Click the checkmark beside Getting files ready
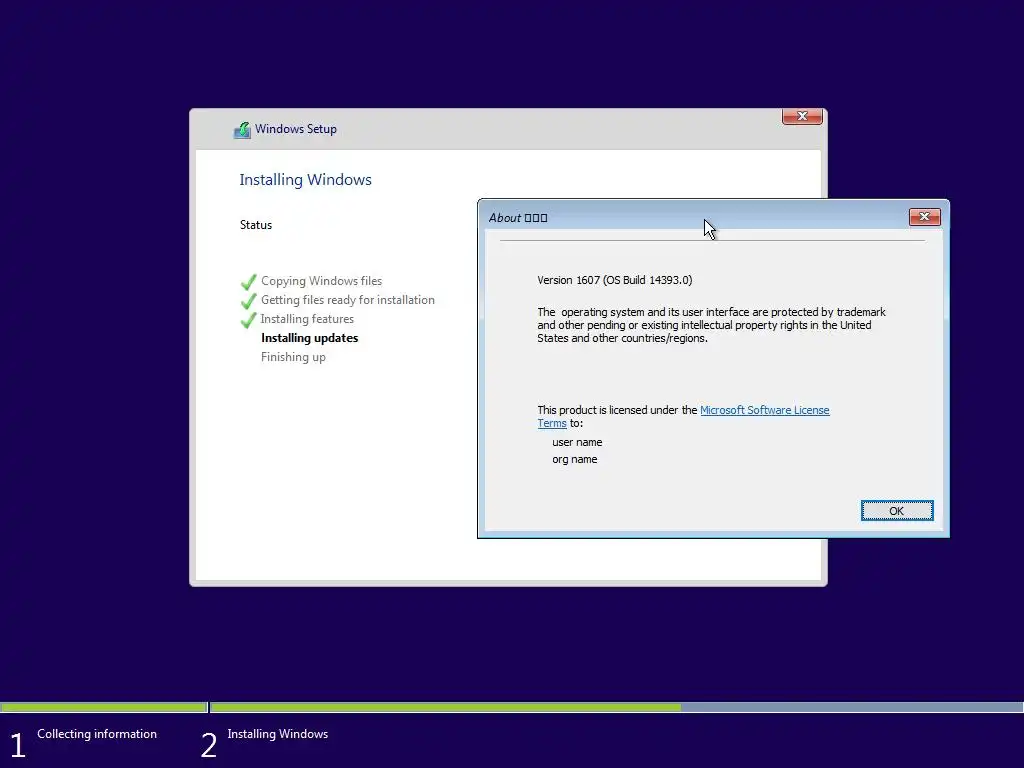The height and width of the screenshot is (768, 1024). pos(248,301)
